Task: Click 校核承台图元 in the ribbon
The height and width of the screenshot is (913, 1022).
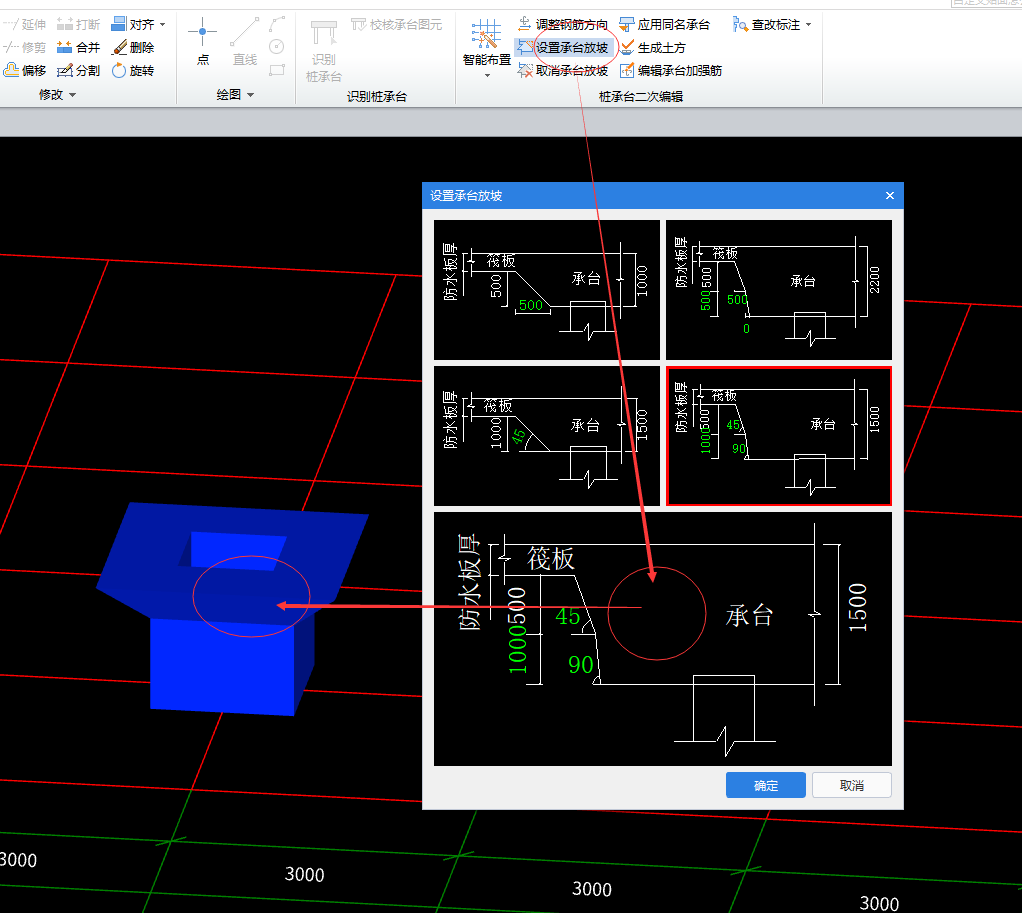Action: [396, 25]
